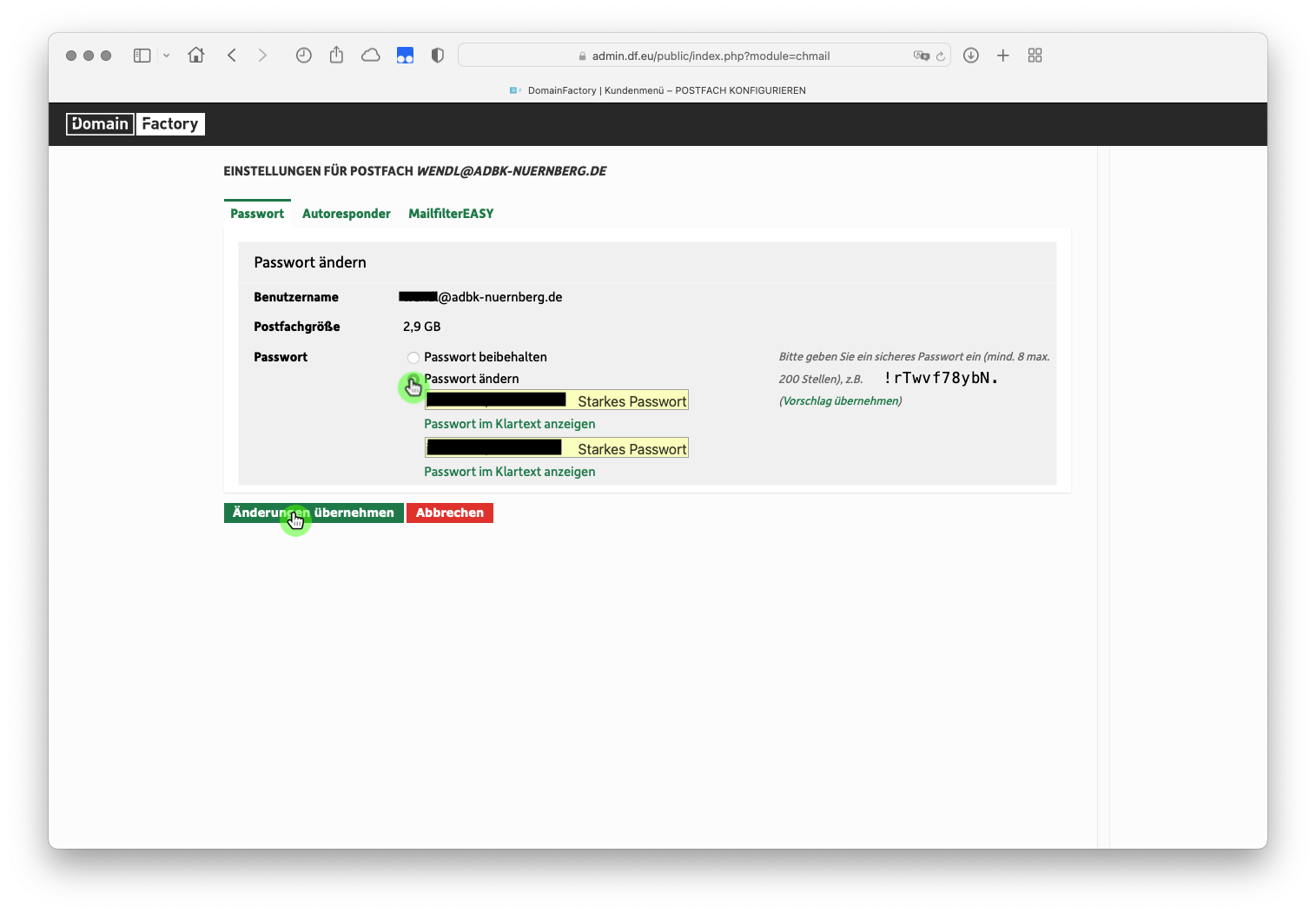Viewport: 1316px width, 913px height.
Task: Show the tab overview grid icon
Action: coord(1035,56)
